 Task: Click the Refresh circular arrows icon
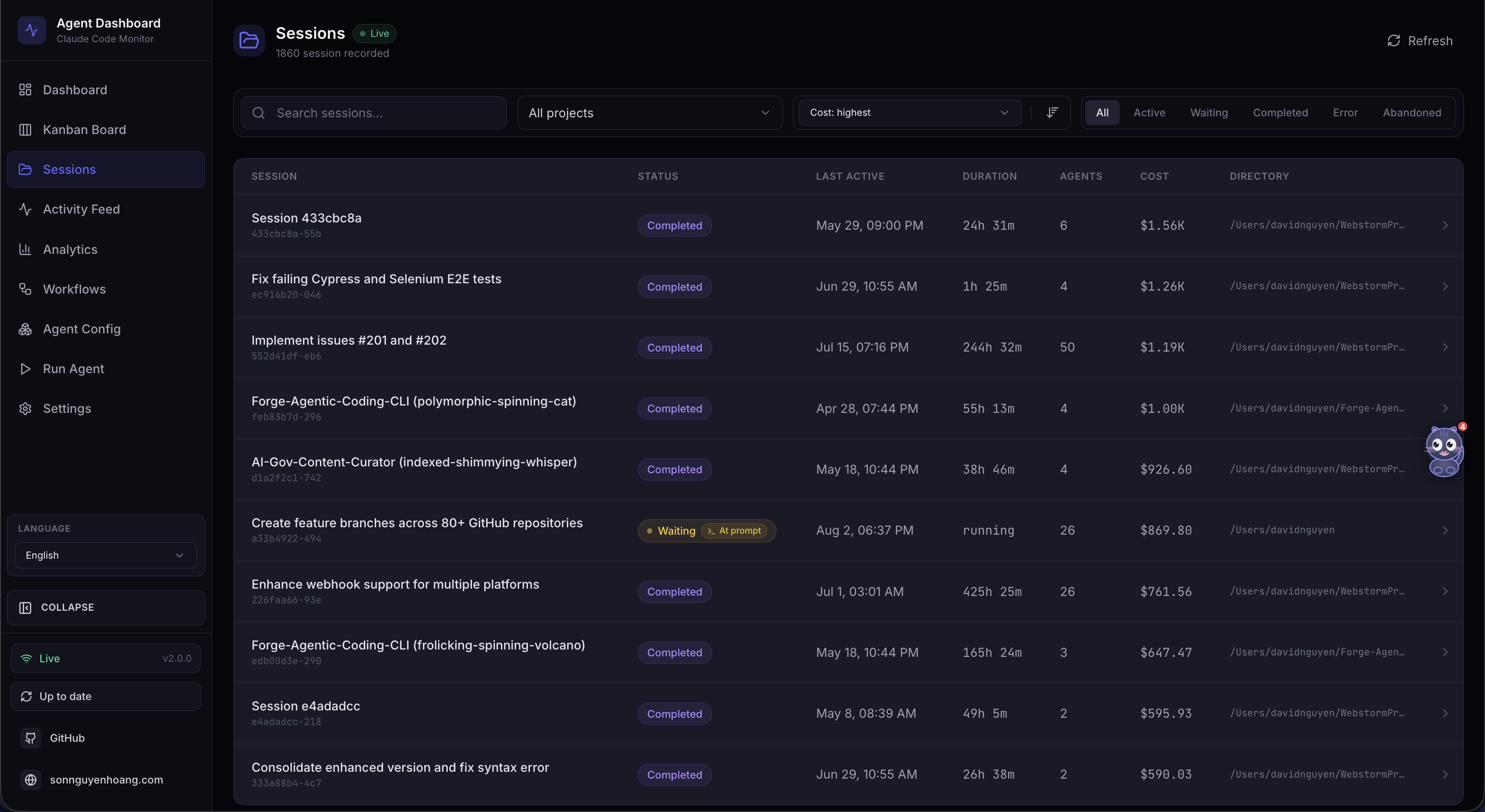[x=1393, y=41]
